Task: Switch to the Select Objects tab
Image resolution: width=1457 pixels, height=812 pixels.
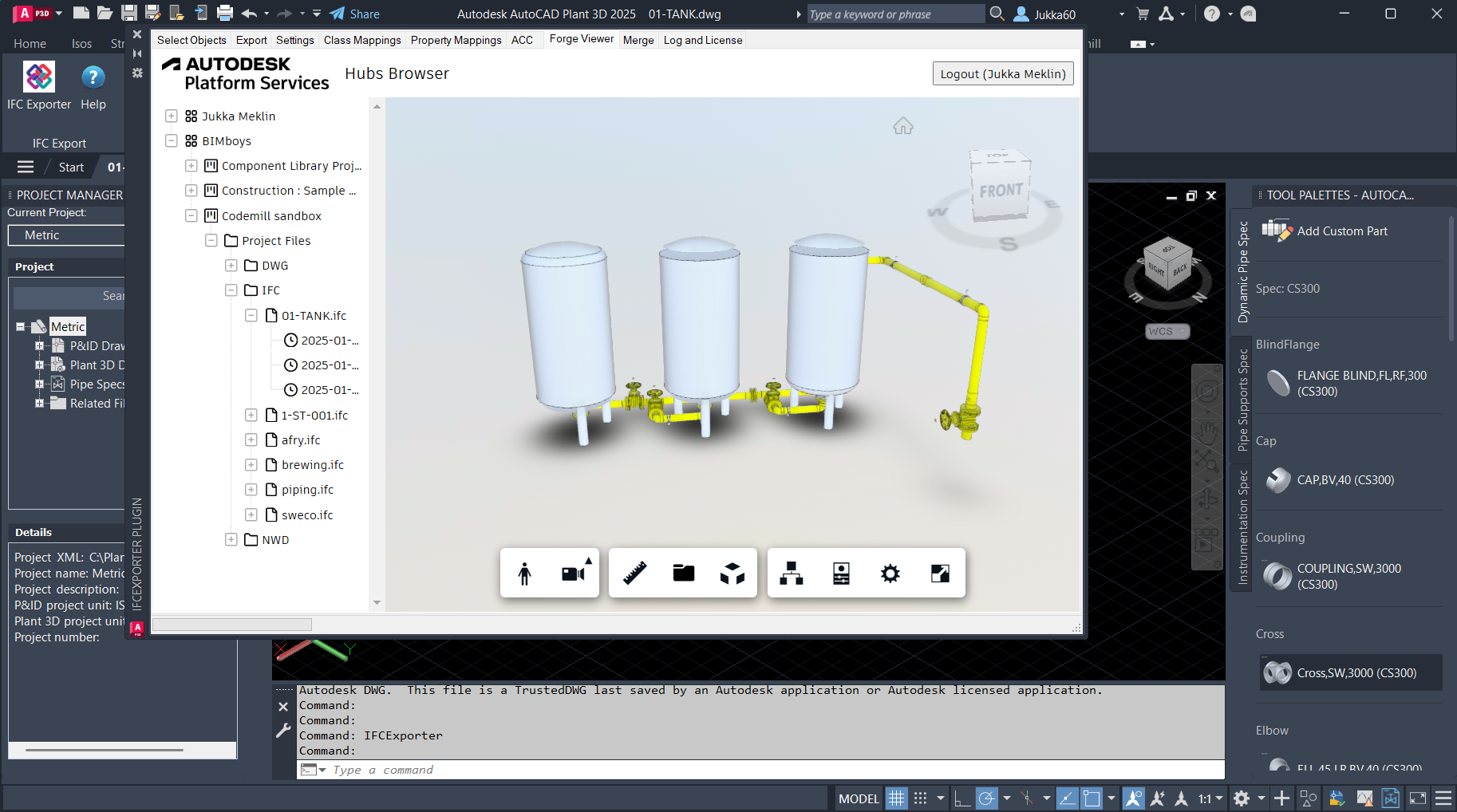Action: tap(192, 40)
